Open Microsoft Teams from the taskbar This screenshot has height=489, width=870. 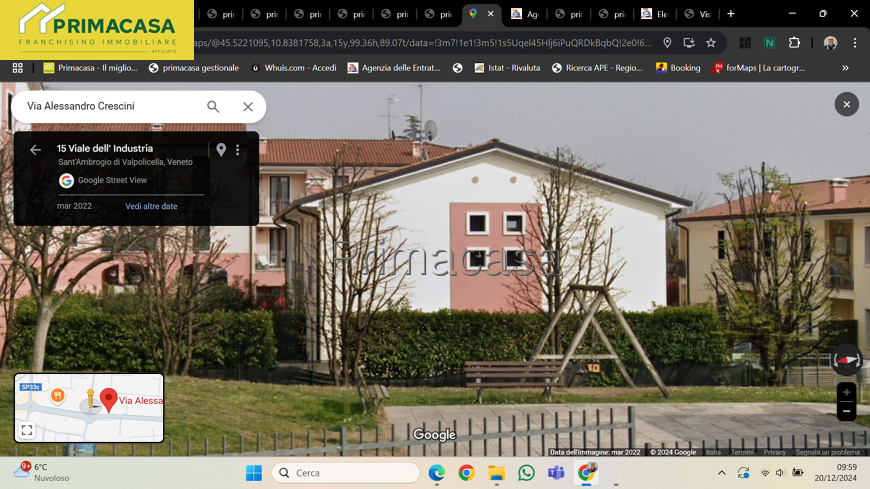pos(556,473)
